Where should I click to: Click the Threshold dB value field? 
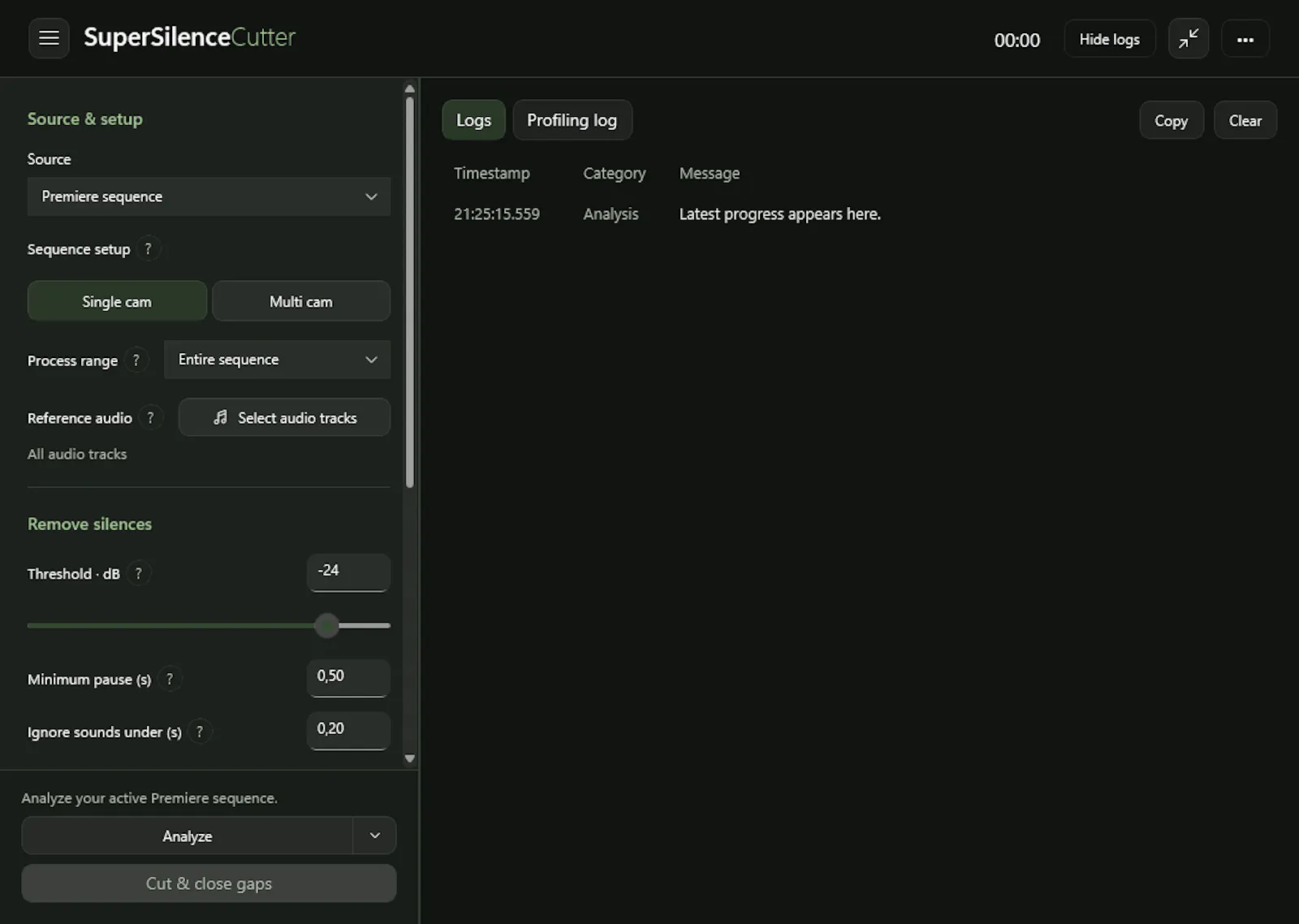click(348, 572)
